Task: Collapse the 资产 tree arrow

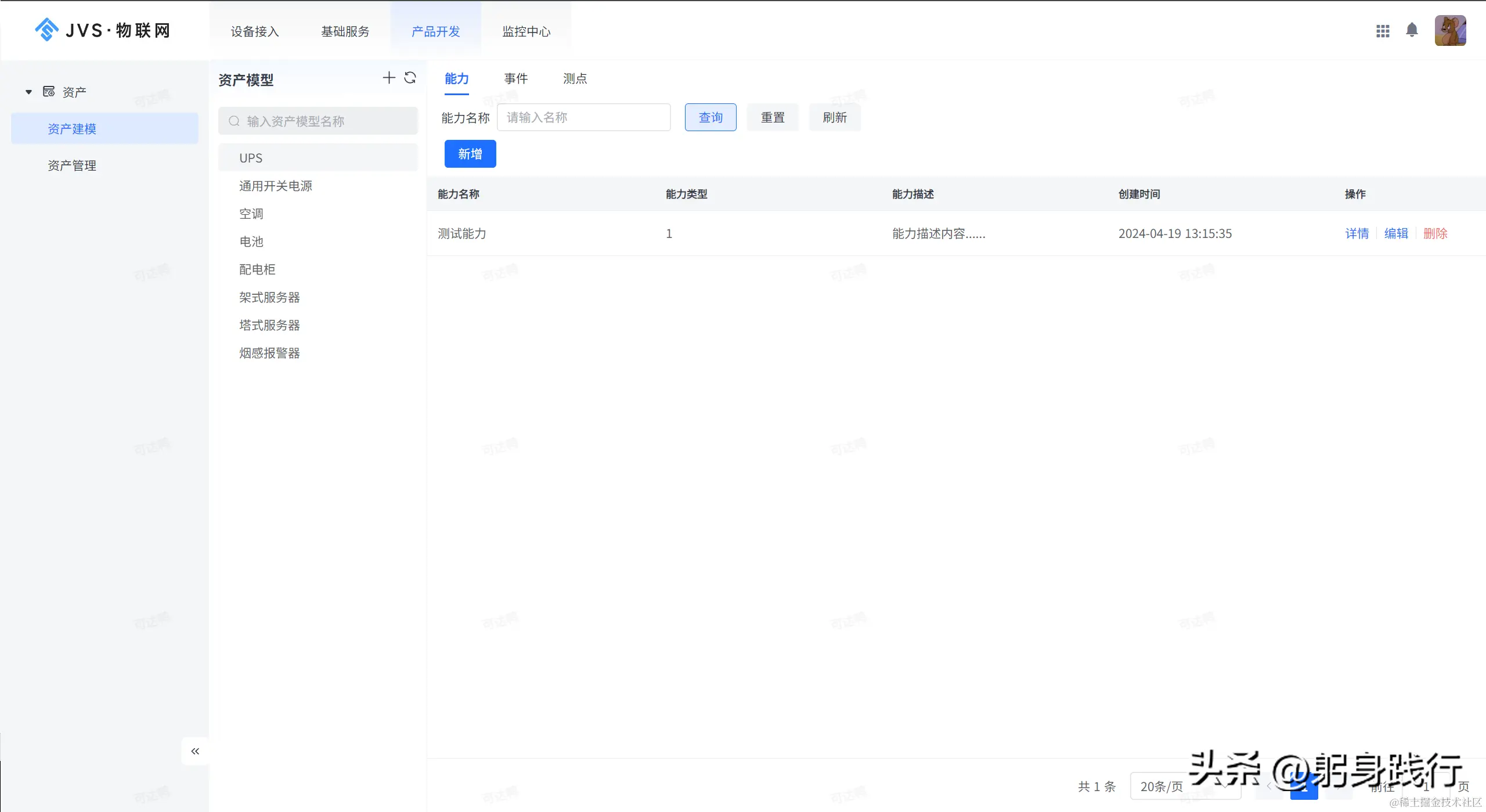Action: [28, 92]
